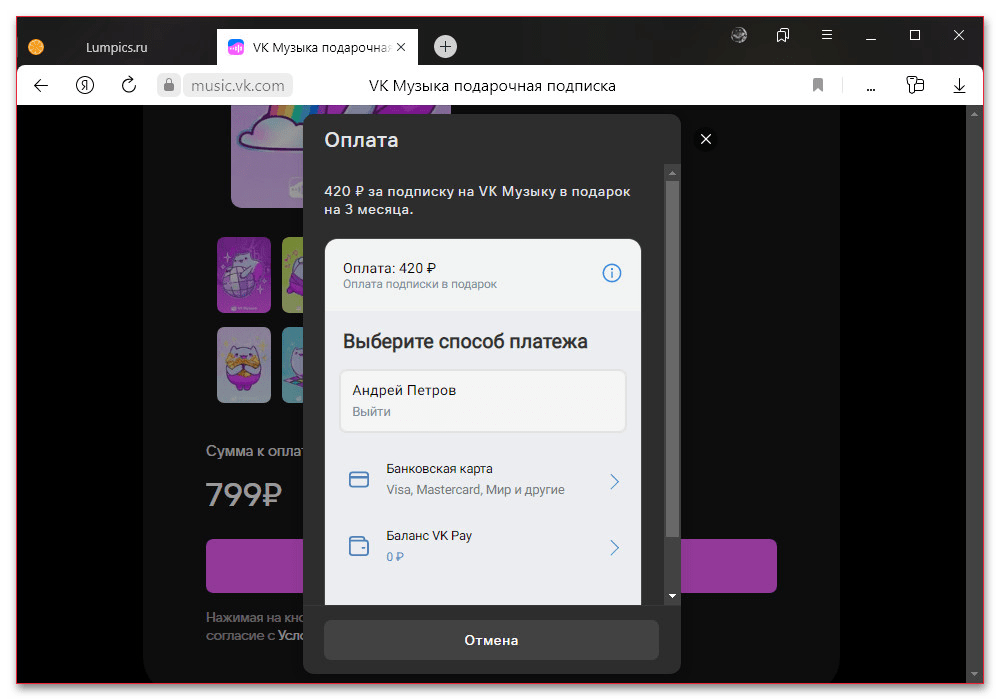Open the browser hamburger menu
The width and height of the screenshot is (1000, 700).
pyautogui.click(x=827, y=35)
